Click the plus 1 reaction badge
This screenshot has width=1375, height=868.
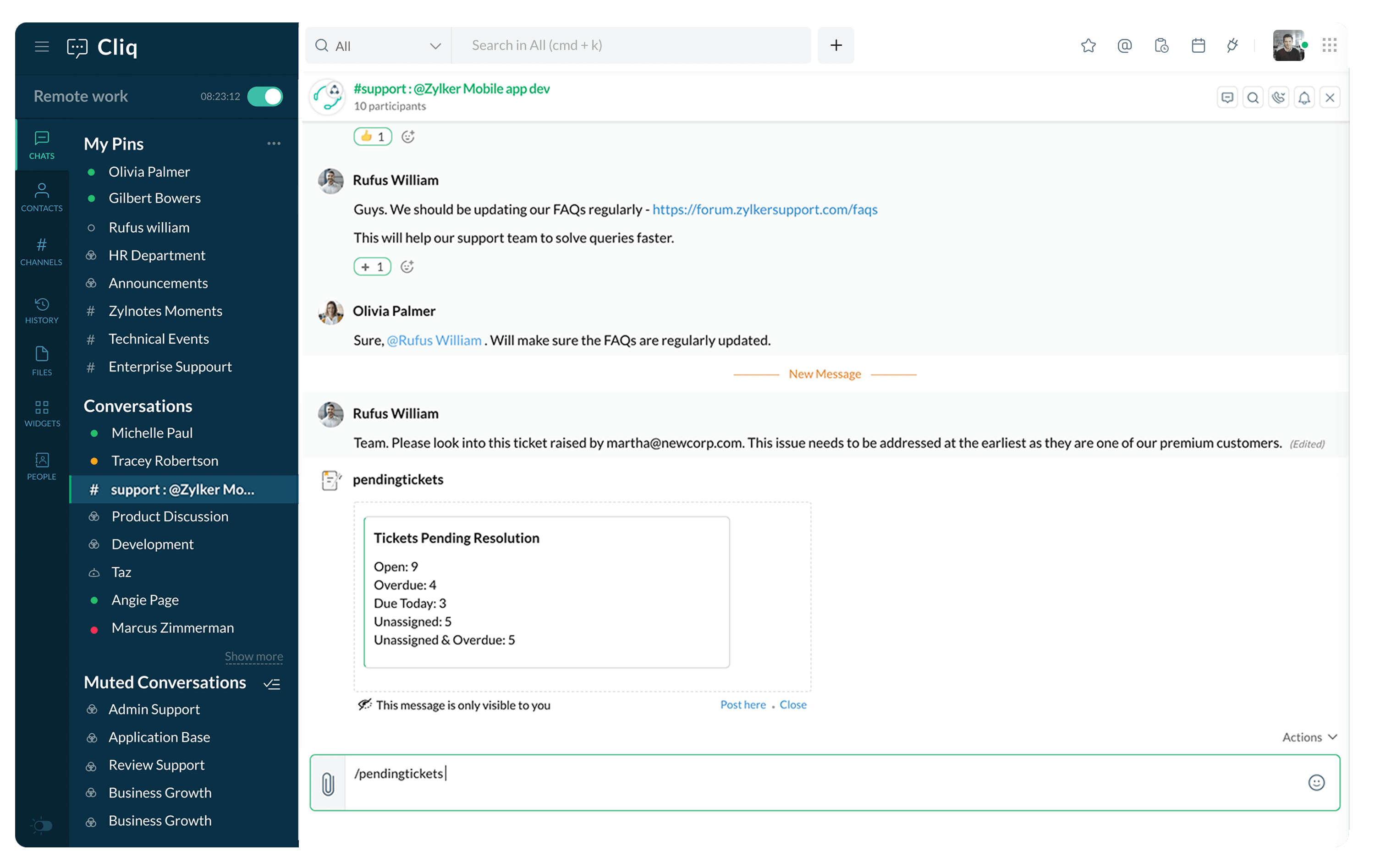pyautogui.click(x=372, y=267)
